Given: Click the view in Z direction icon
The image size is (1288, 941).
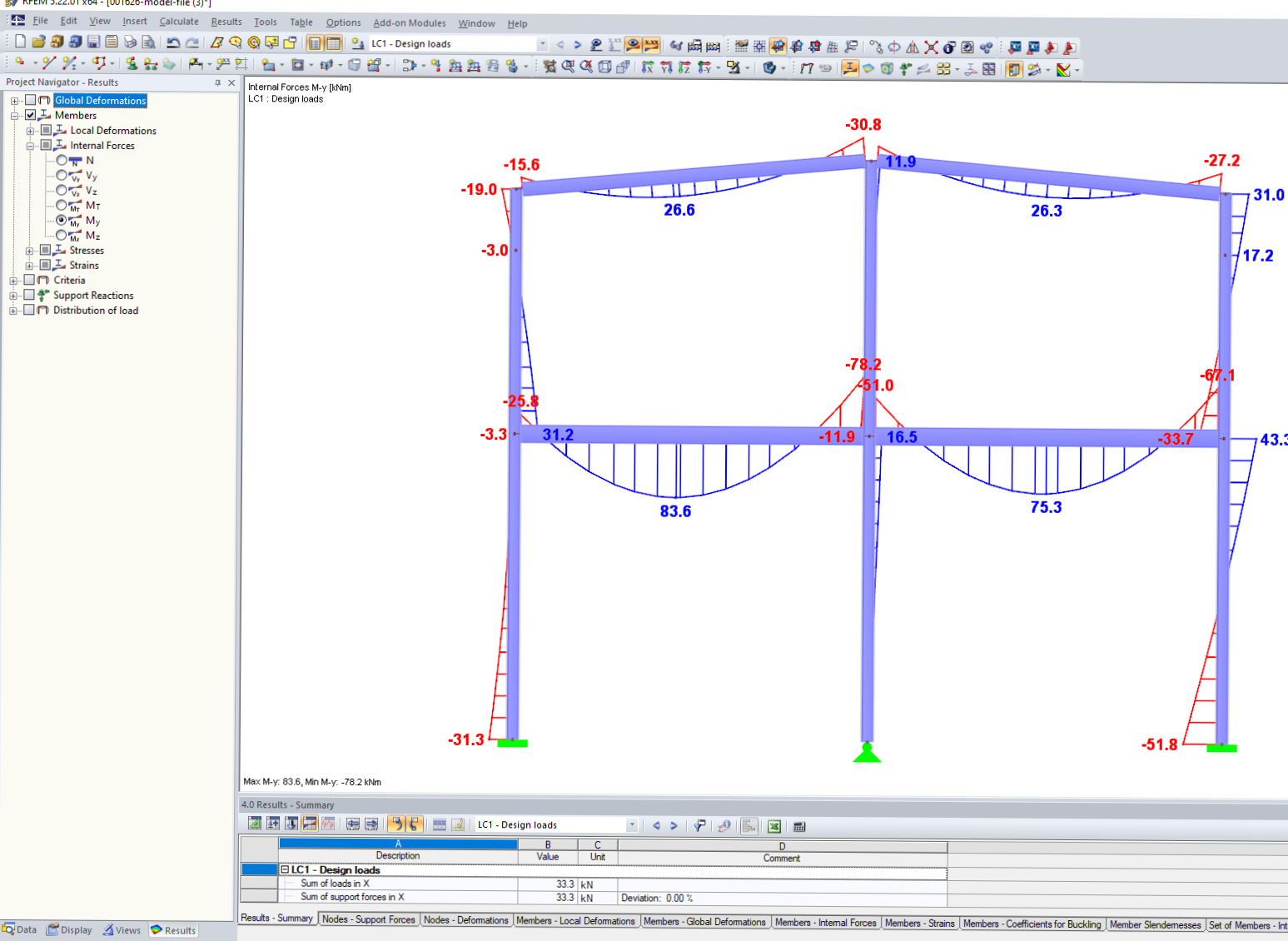Looking at the screenshot, I should pos(684,67).
